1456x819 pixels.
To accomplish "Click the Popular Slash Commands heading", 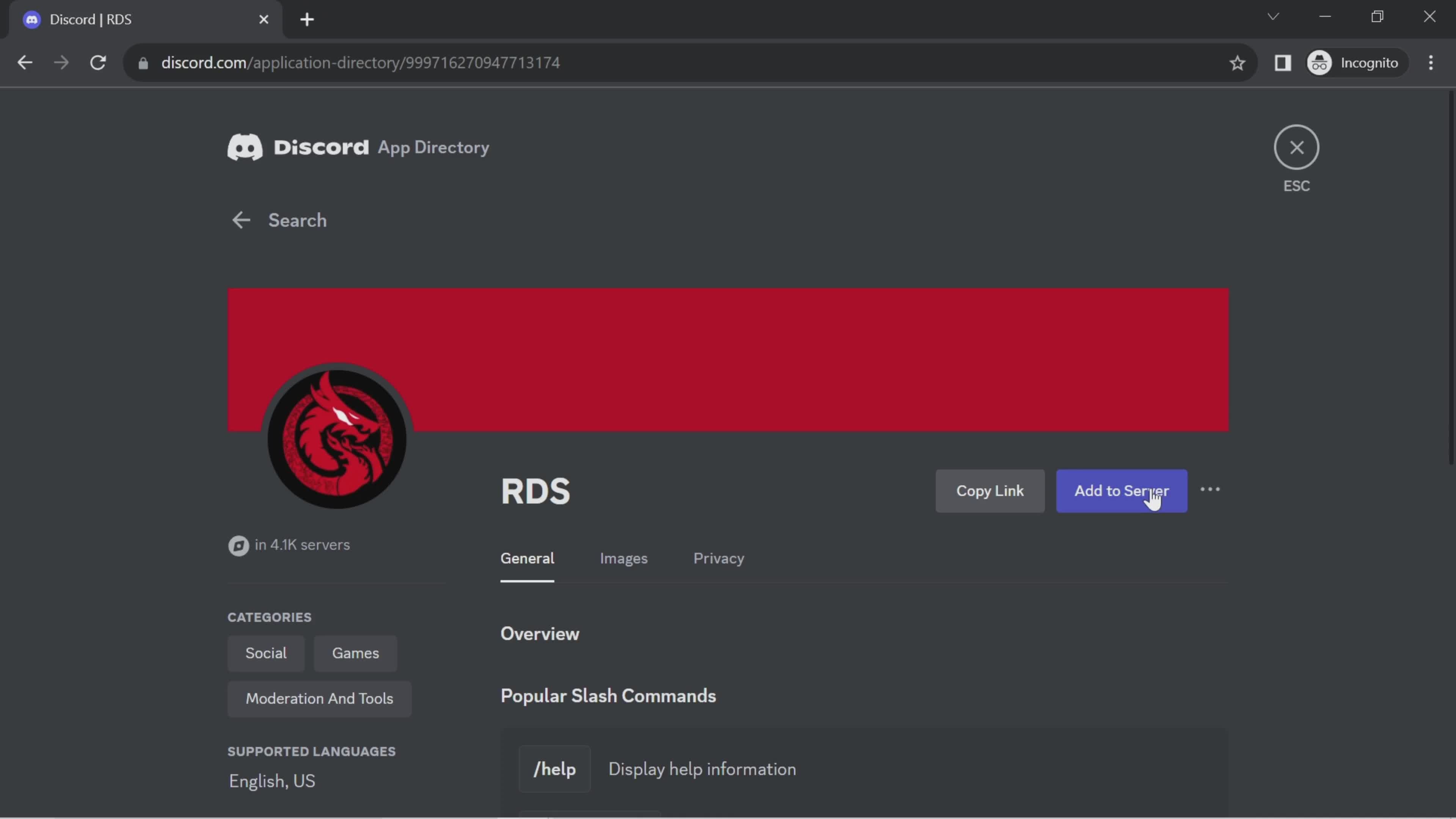I will [x=608, y=697].
